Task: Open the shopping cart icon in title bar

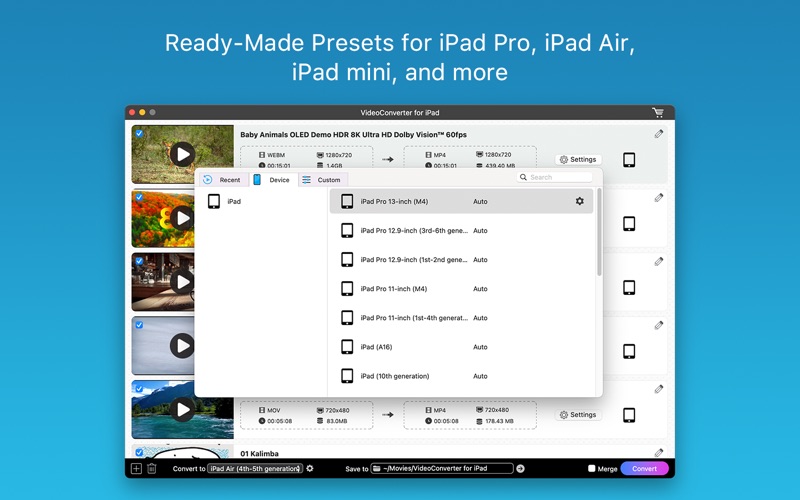Action: [x=658, y=112]
